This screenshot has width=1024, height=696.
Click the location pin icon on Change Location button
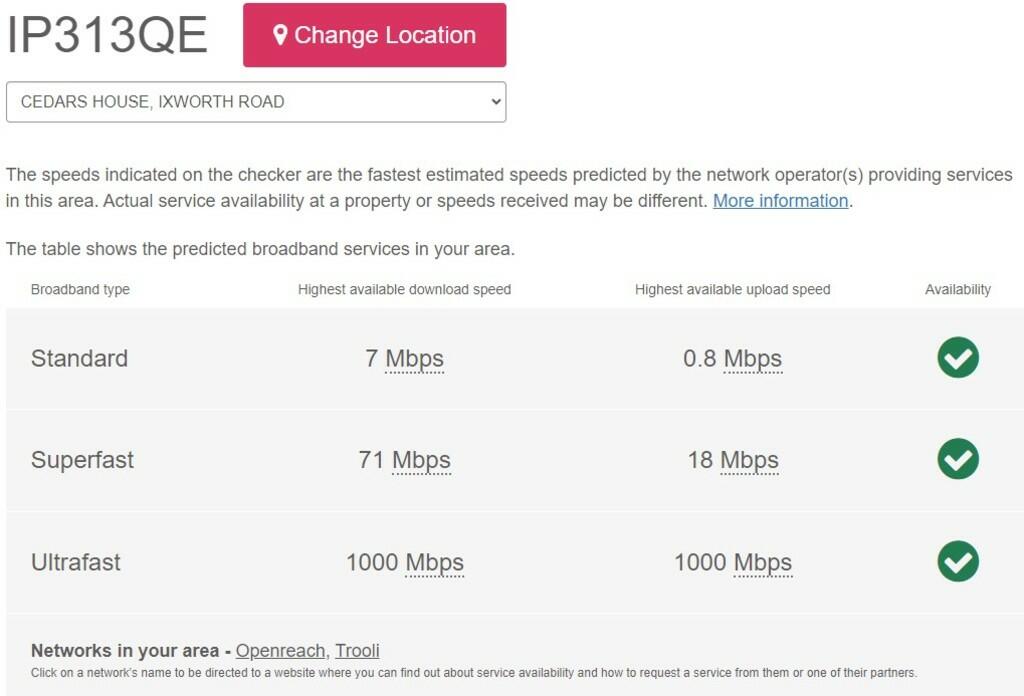tap(281, 34)
